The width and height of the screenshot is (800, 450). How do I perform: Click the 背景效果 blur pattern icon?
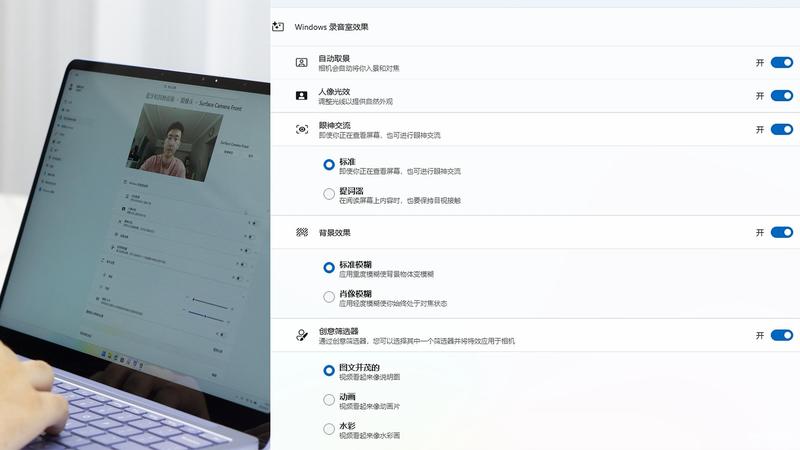pos(302,233)
